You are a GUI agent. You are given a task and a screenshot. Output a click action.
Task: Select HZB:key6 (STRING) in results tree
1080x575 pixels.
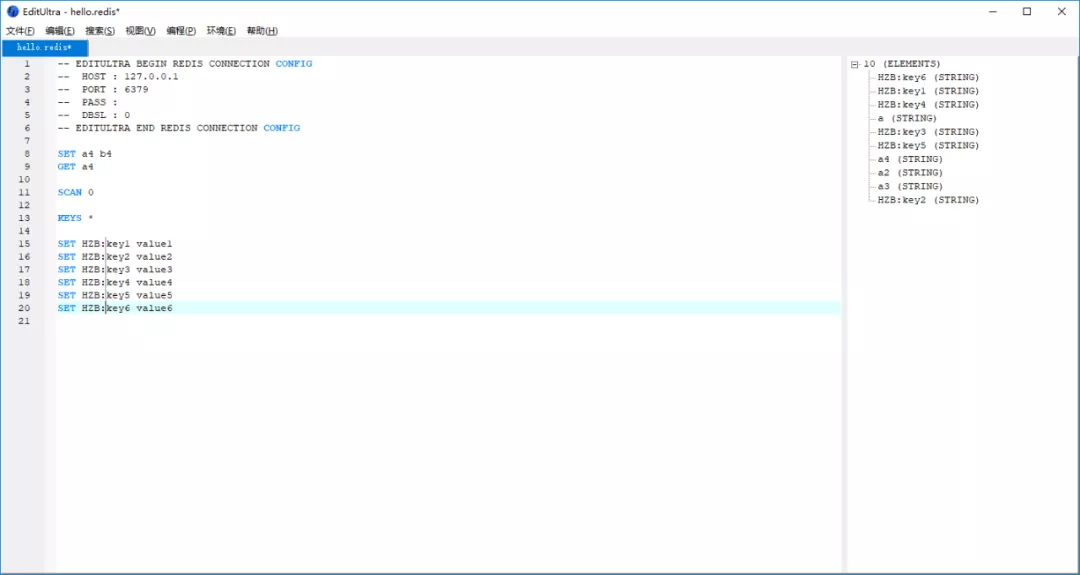(x=928, y=77)
